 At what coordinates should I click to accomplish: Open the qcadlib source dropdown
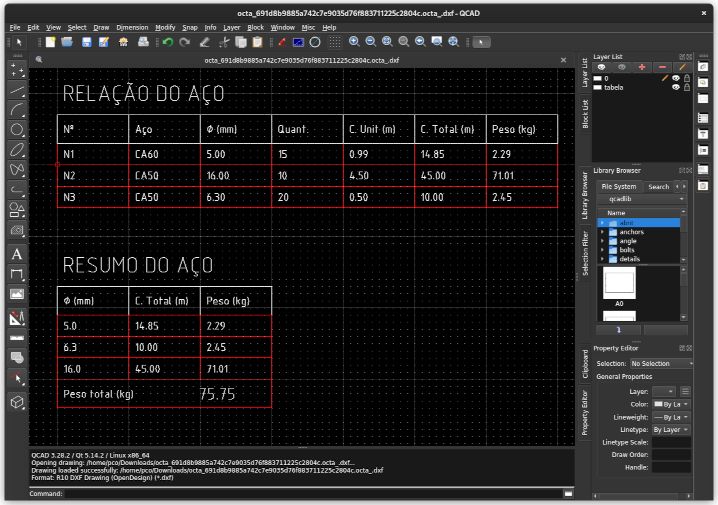[x=643, y=199]
